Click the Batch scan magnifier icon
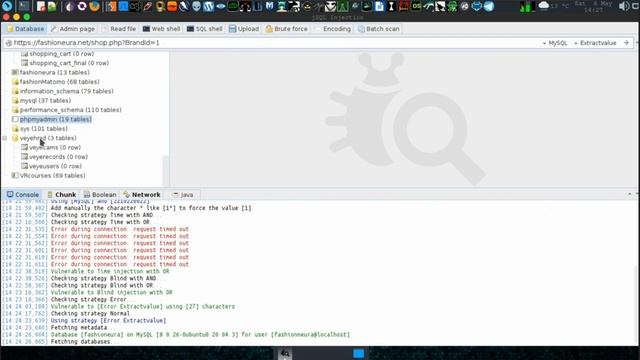 pyautogui.click(x=361, y=29)
